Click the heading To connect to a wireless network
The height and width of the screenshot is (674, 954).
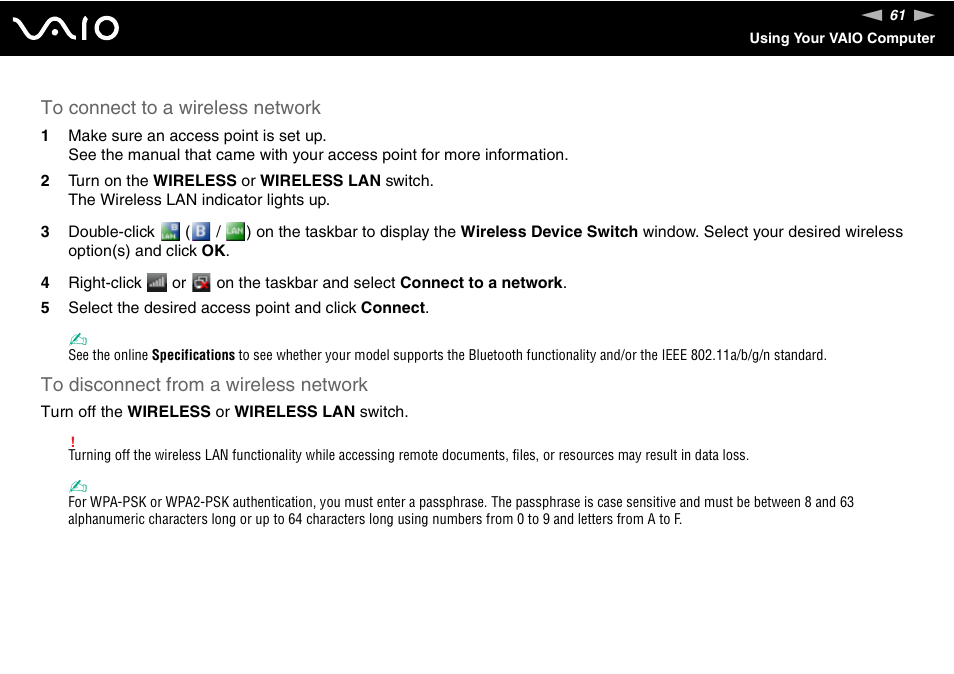(181, 108)
